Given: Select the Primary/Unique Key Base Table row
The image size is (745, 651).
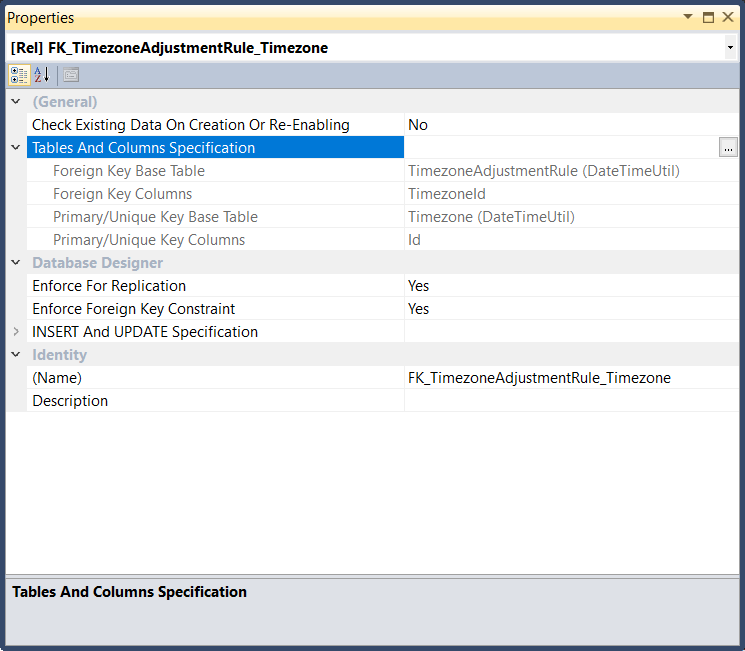Looking at the screenshot, I should click(x=155, y=217).
